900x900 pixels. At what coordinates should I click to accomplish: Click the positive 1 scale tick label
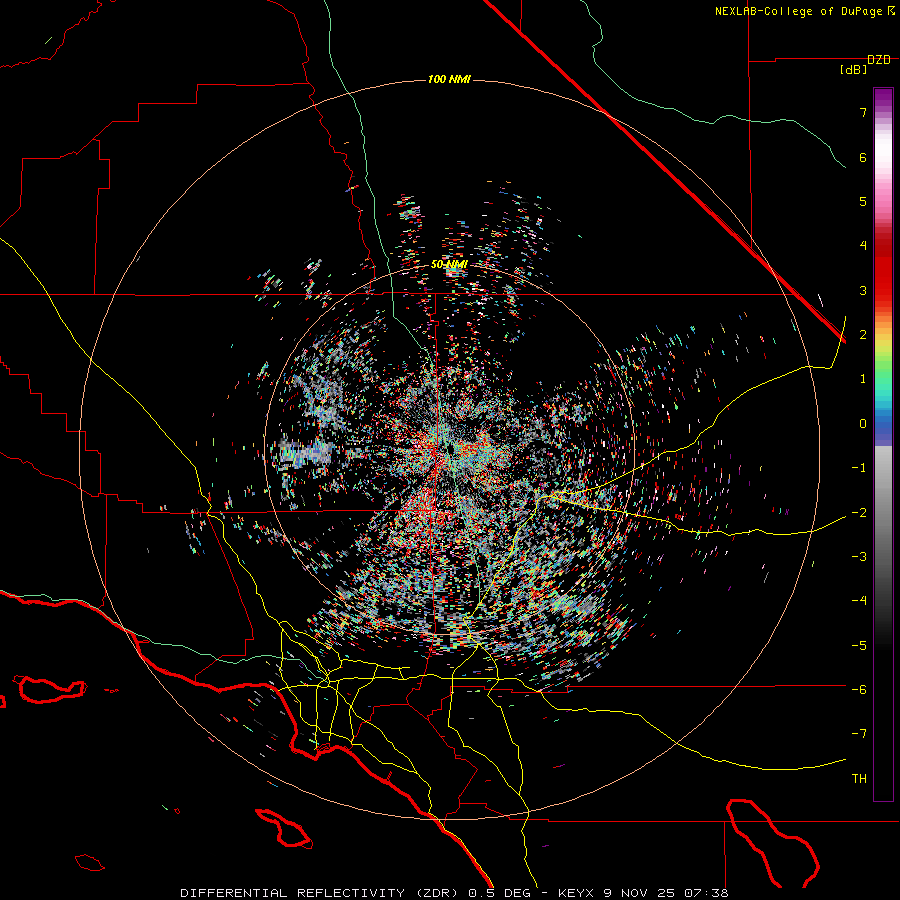click(x=863, y=379)
